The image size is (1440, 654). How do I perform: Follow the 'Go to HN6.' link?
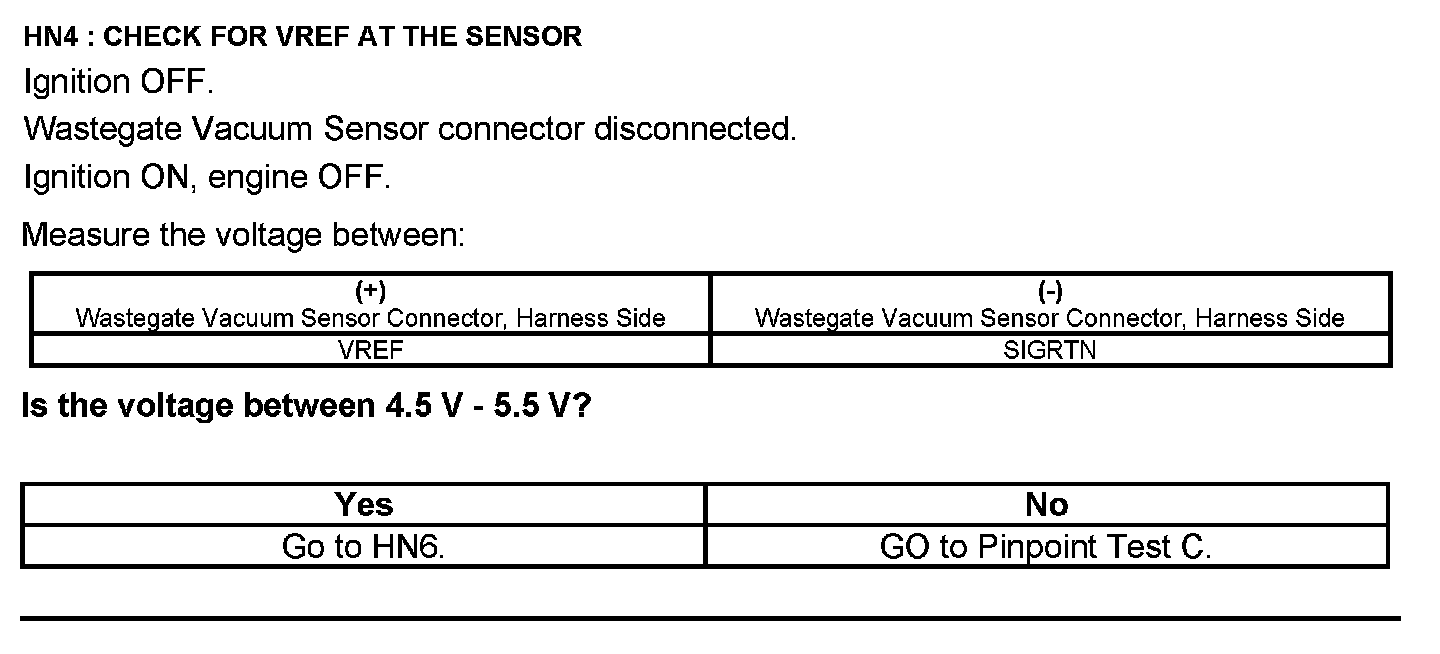[364, 547]
